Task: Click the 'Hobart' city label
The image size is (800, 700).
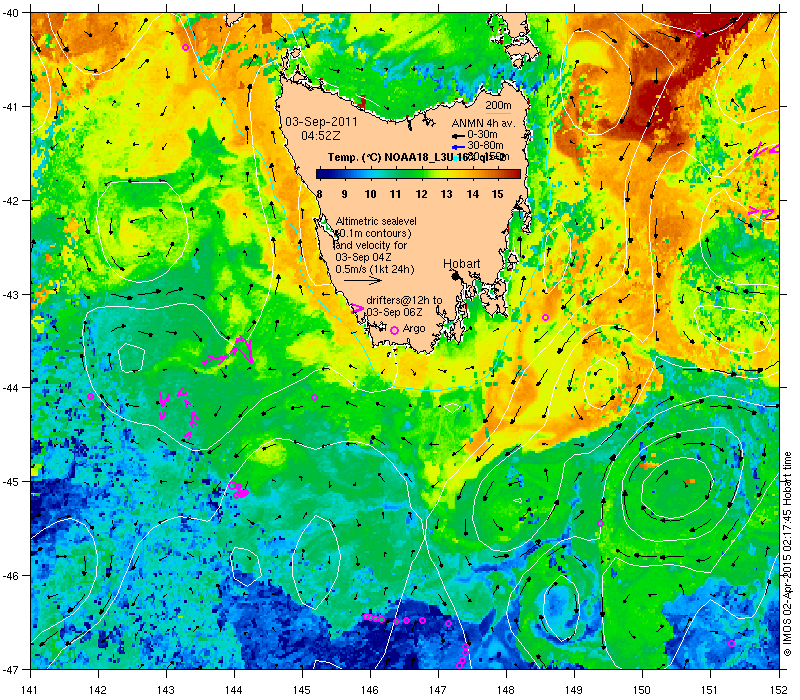Action: pyautogui.click(x=461, y=264)
